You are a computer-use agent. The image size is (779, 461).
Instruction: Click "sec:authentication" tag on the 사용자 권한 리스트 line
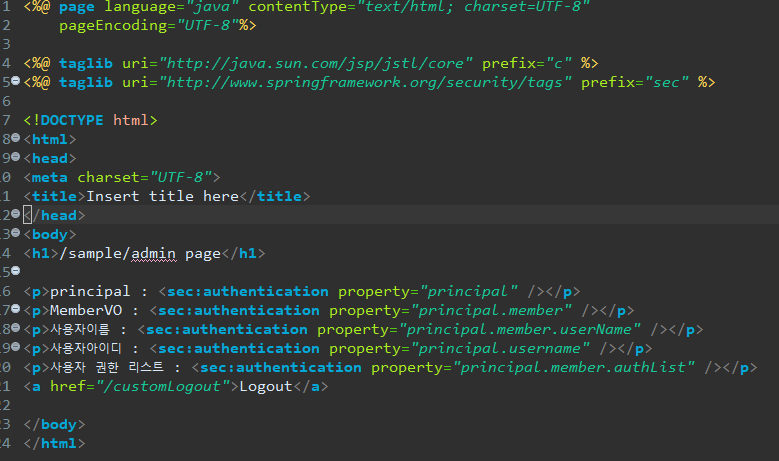pos(281,368)
